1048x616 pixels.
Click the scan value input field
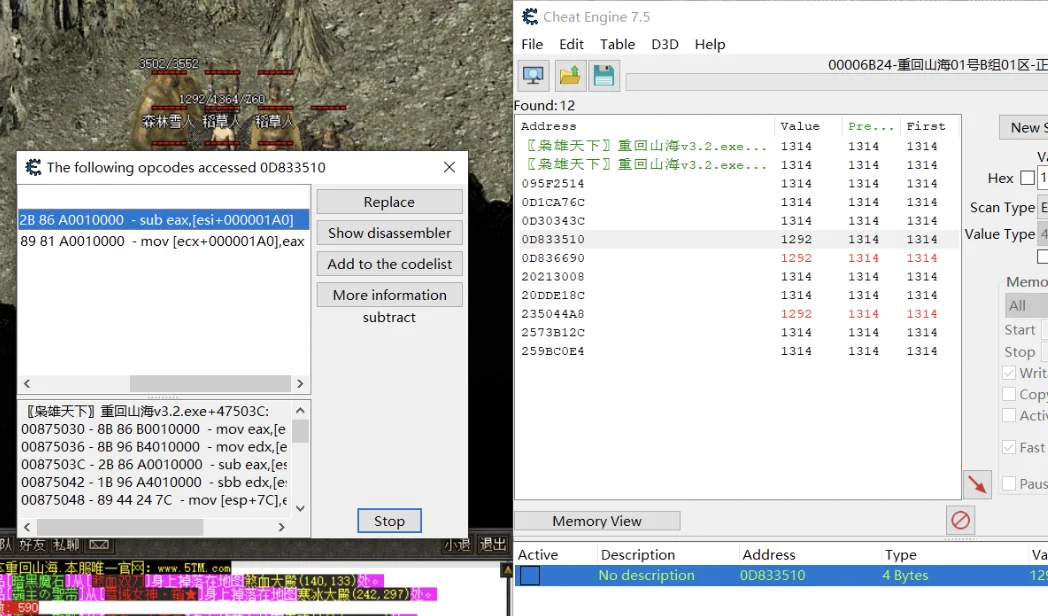click(x=1043, y=178)
